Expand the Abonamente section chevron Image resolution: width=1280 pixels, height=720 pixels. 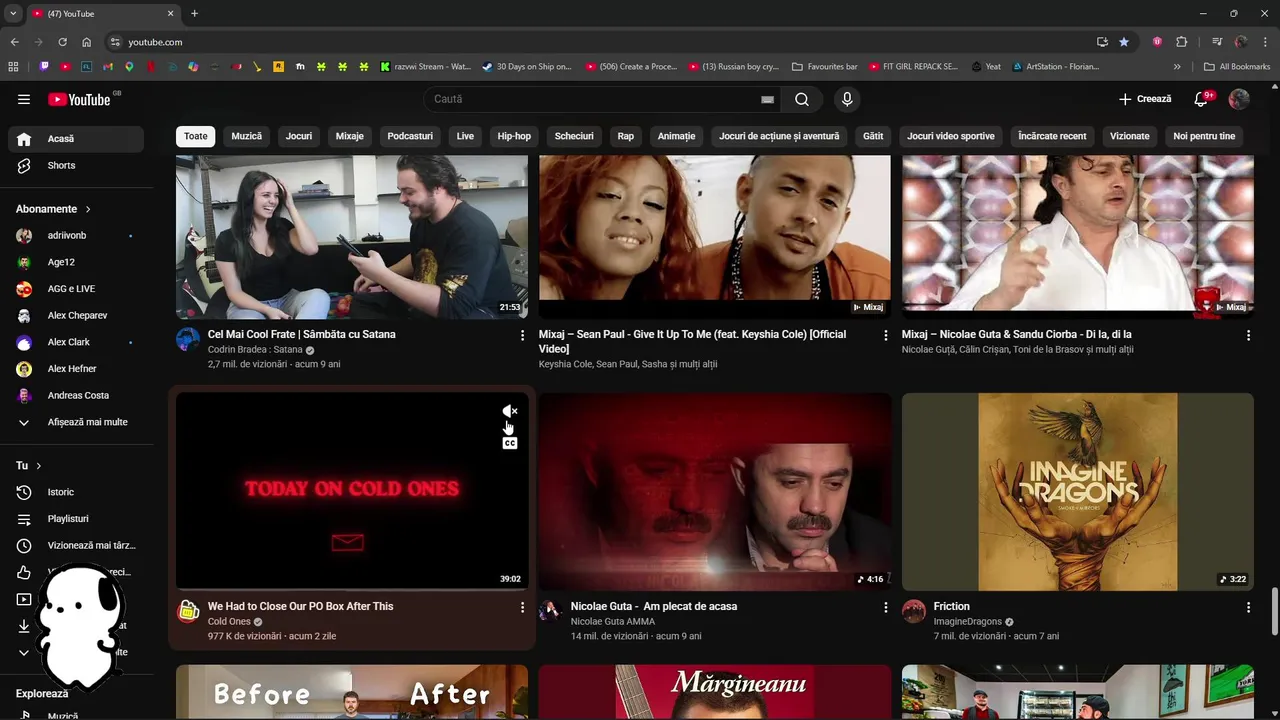(88, 209)
